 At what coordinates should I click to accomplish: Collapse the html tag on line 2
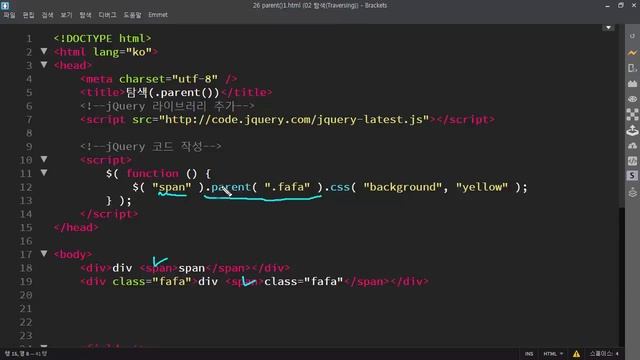[44, 51]
